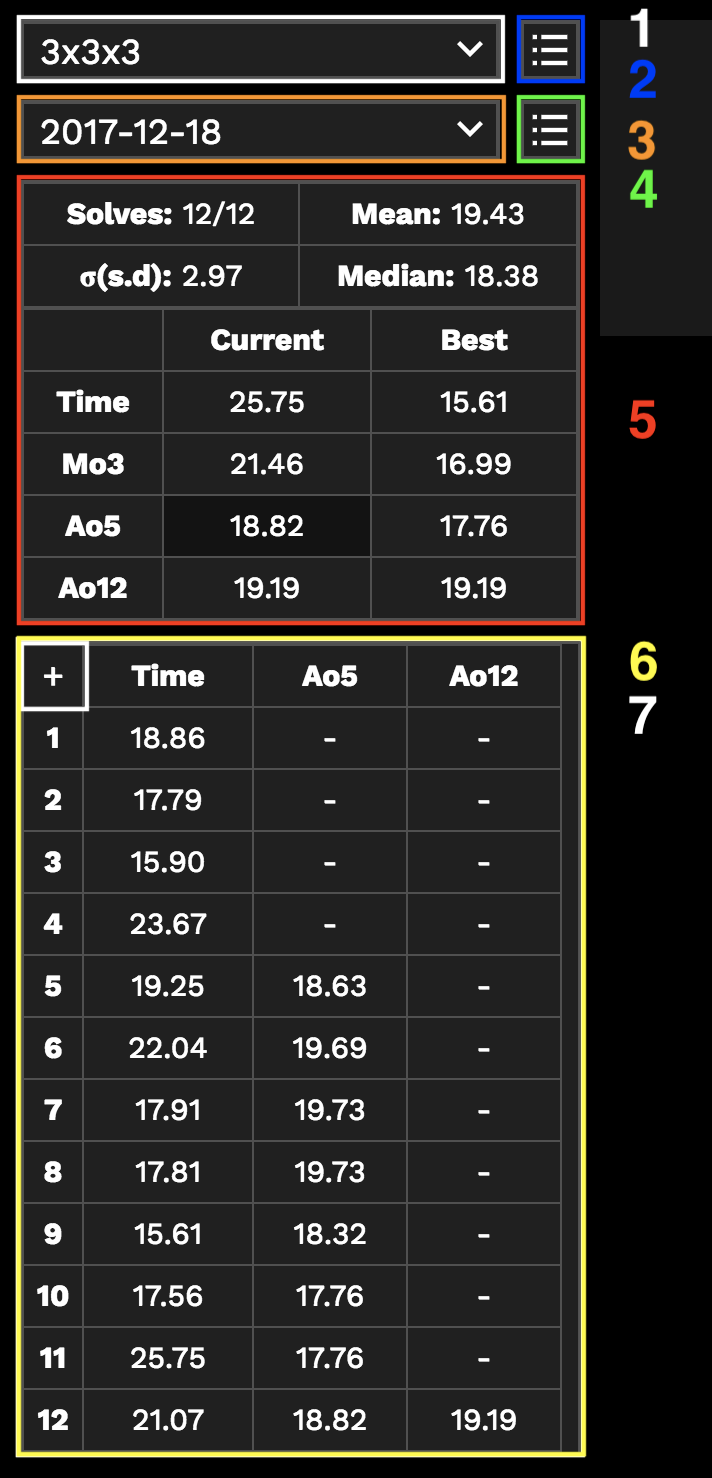Screen dimensions: 712x1478
Task: Click the Ao5 column header in solve list
Action: (x=330, y=676)
